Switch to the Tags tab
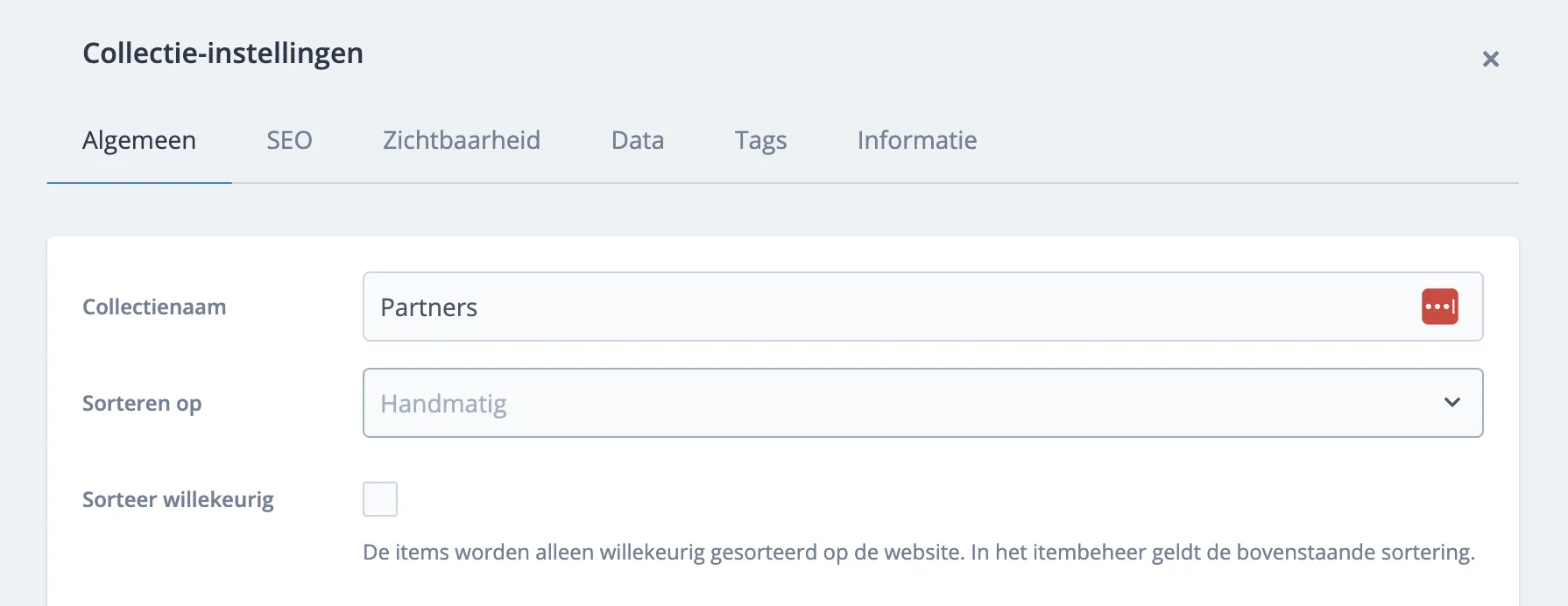This screenshot has height=606, width=1568. click(759, 140)
